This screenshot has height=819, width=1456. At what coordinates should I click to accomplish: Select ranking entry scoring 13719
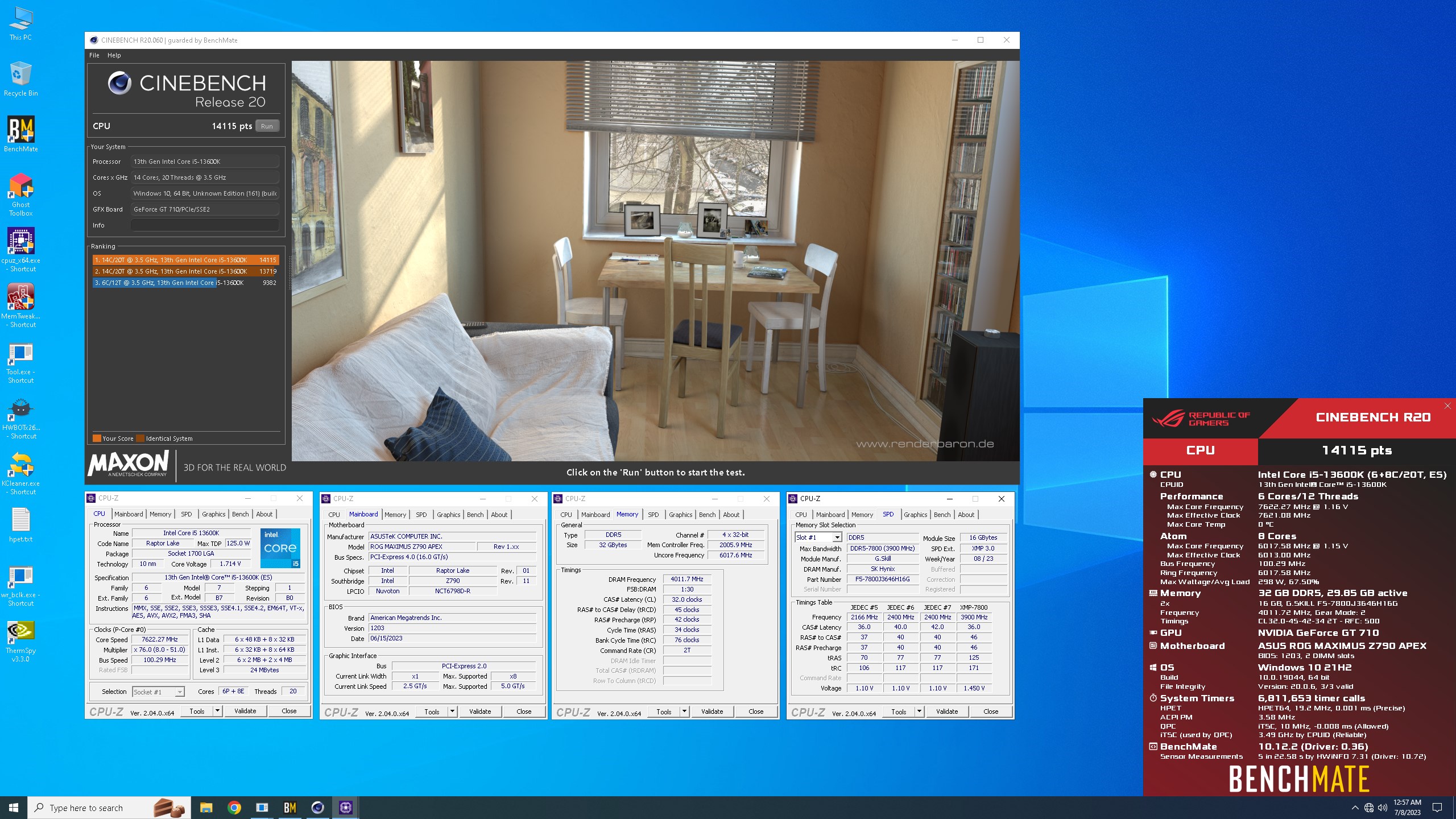[x=185, y=271]
